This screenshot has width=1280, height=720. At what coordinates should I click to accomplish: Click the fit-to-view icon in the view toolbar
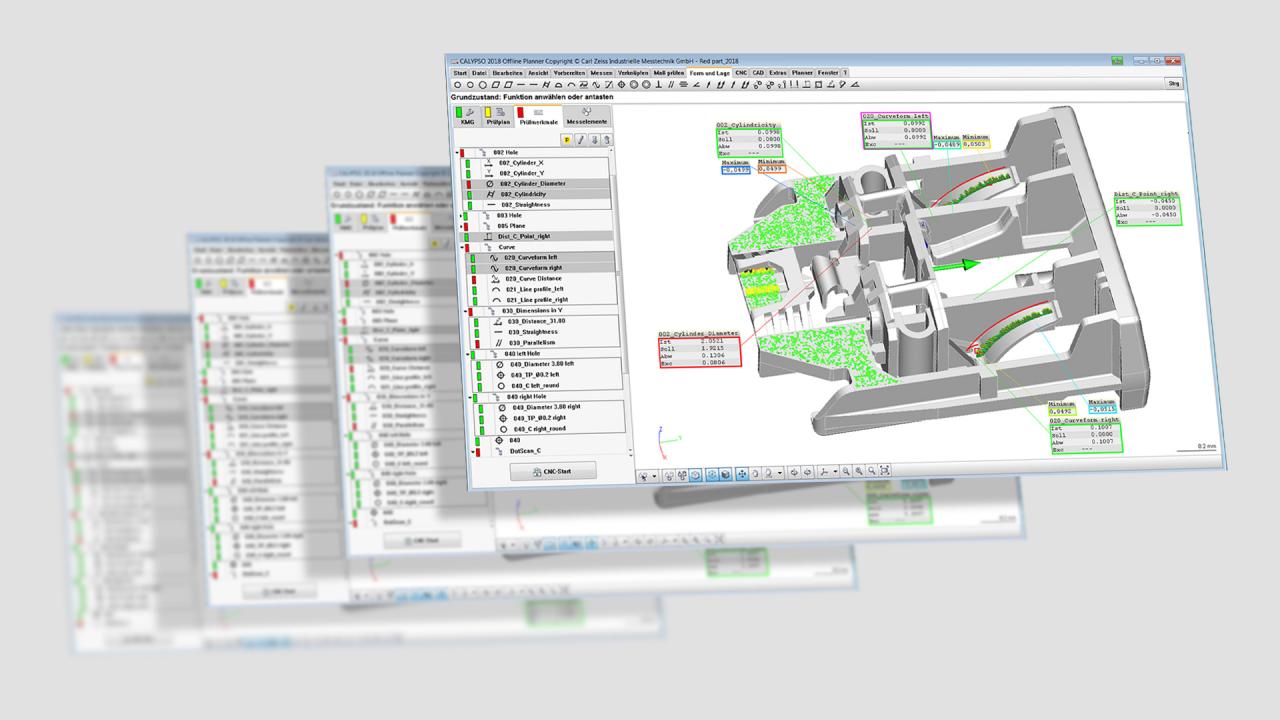pyautogui.click(x=885, y=474)
